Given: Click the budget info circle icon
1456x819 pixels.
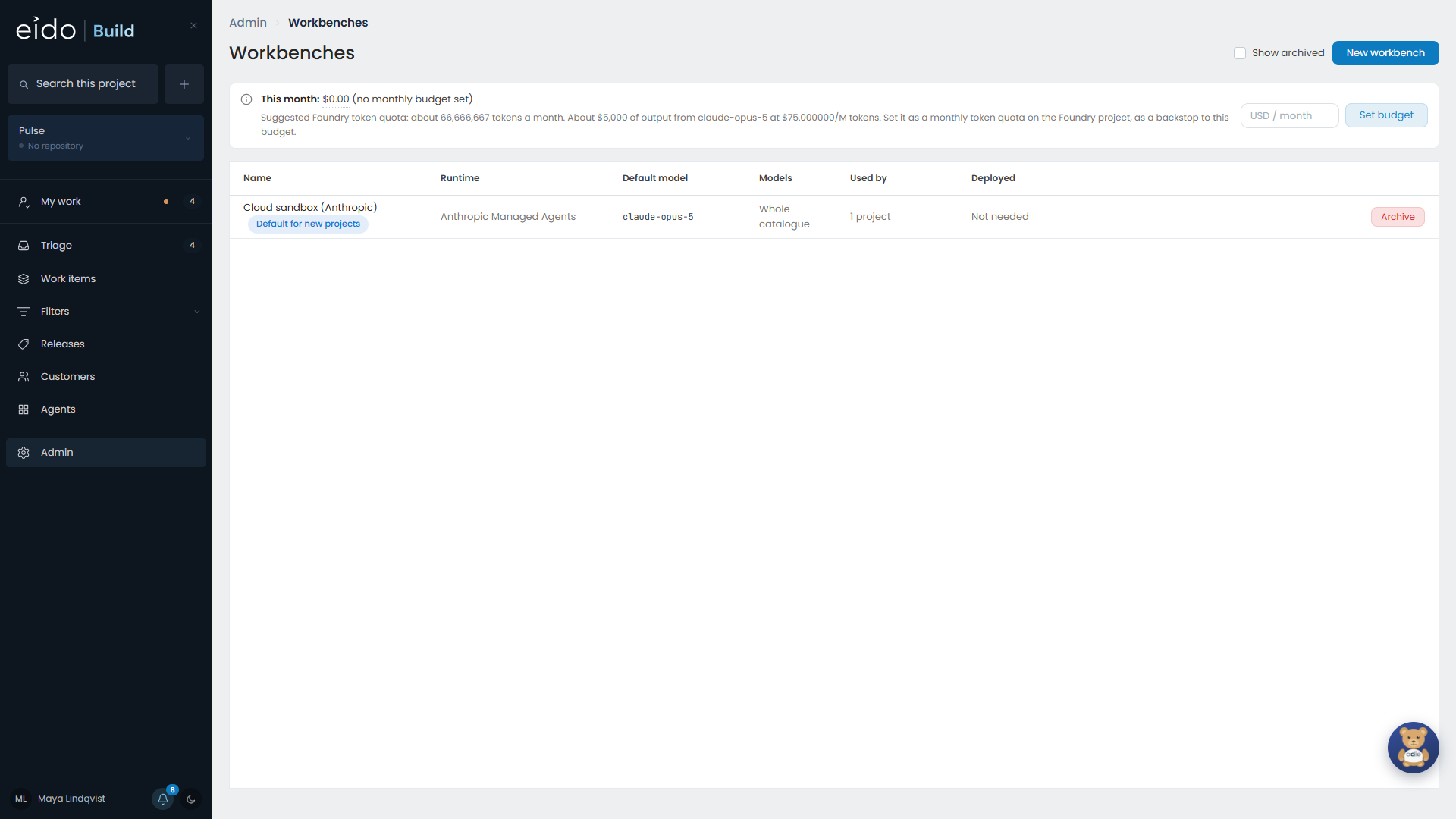Looking at the screenshot, I should (246, 99).
